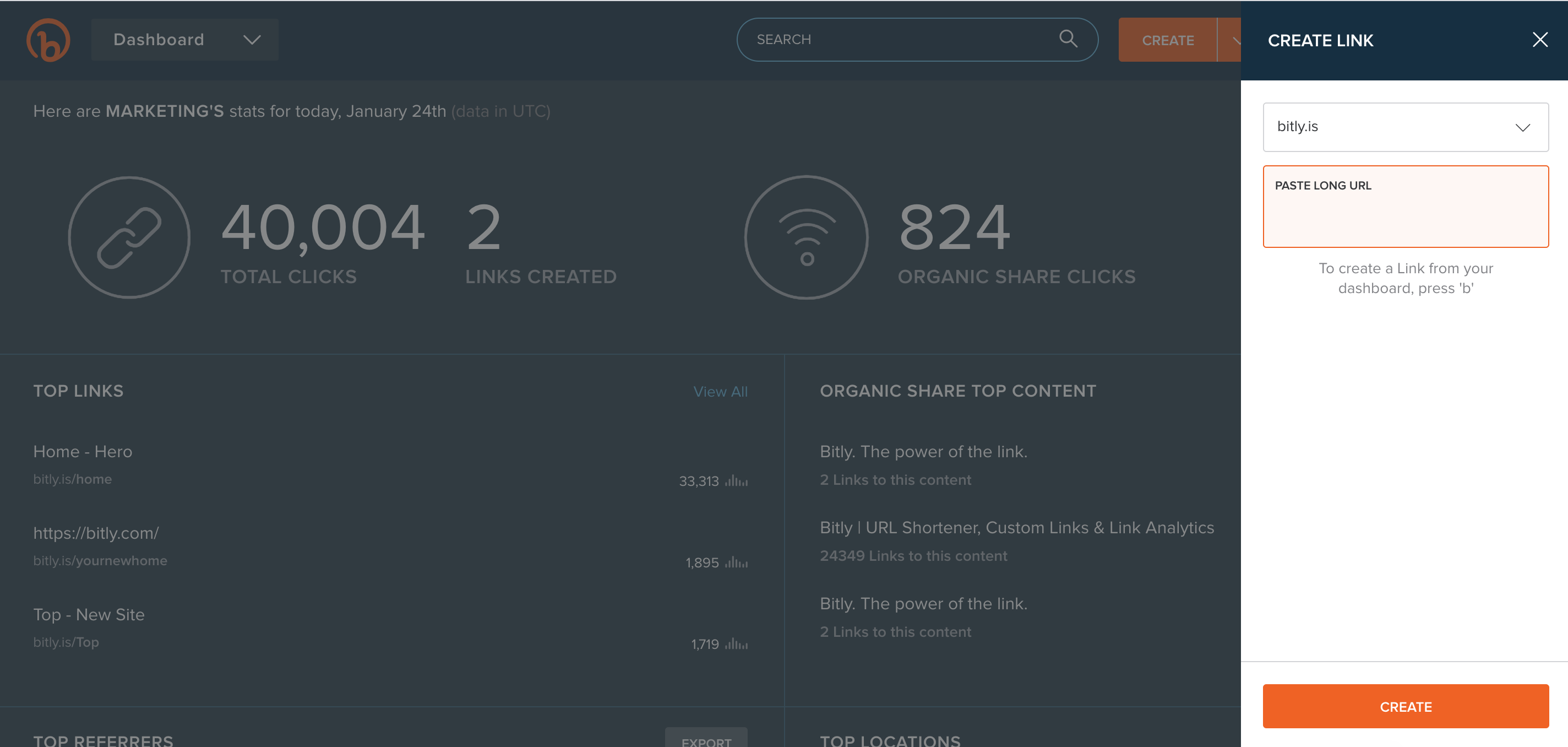Open the Home - Hero top link
Viewport: 1568px width, 747px height.
click(83, 451)
